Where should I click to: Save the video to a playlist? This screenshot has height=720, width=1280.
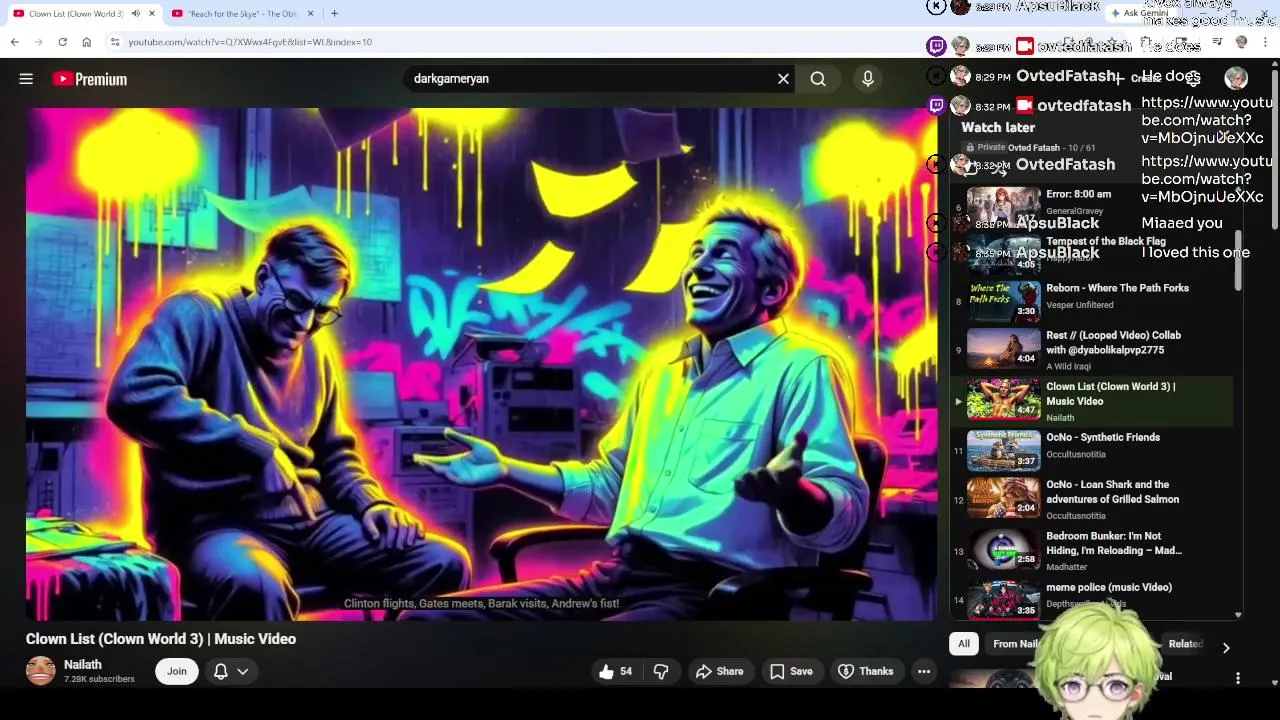point(791,672)
